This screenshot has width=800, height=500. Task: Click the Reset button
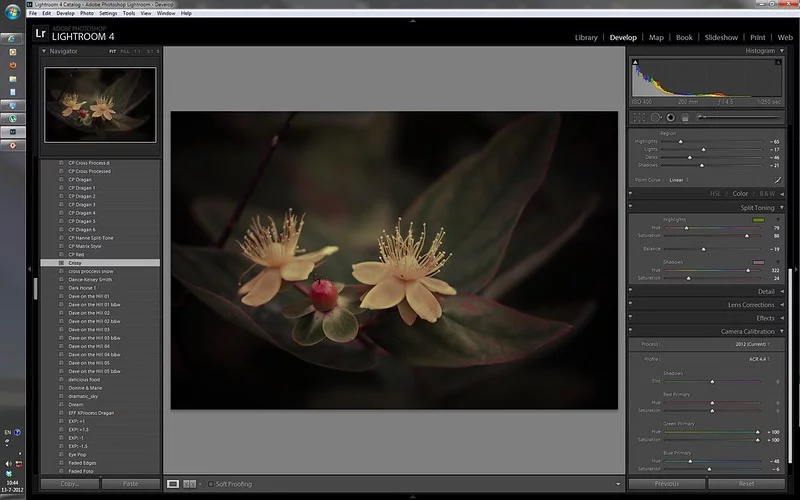[745, 484]
